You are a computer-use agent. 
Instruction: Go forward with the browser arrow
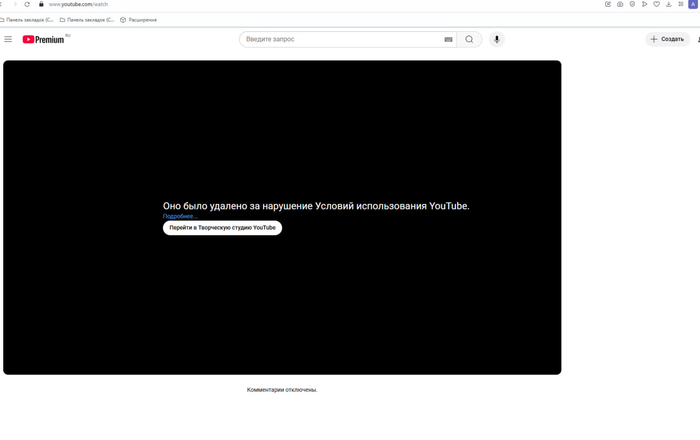click(15, 4)
